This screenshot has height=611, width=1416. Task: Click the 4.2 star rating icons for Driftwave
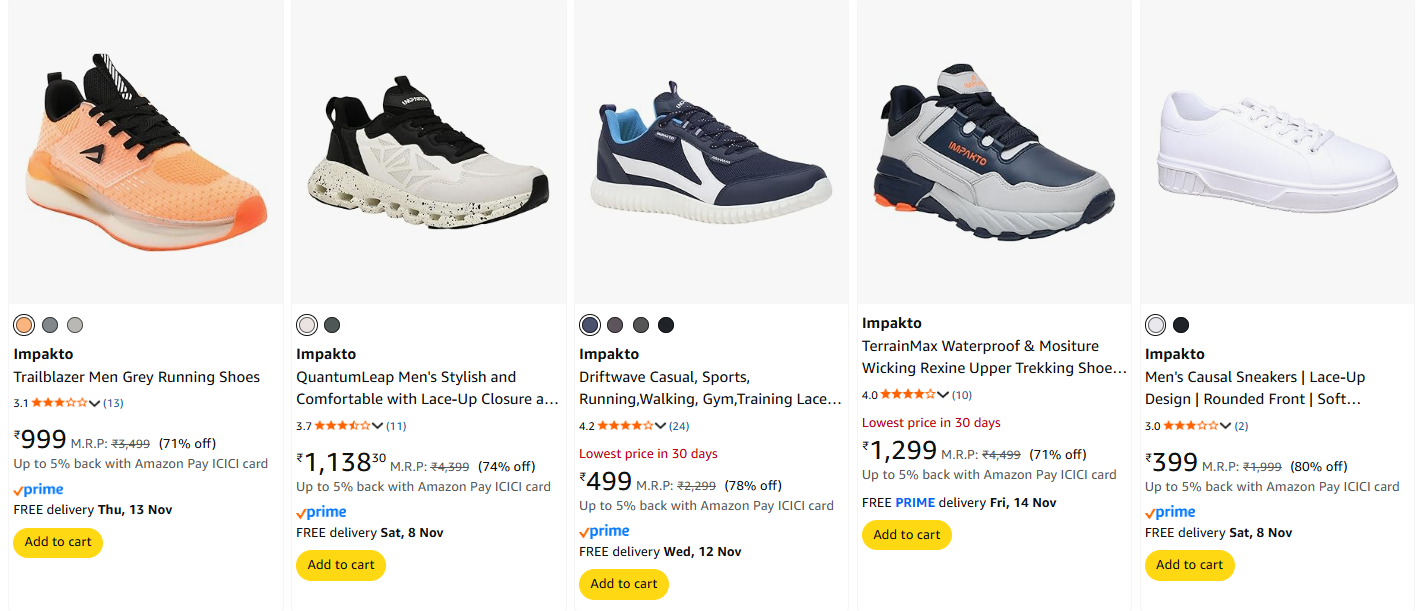coord(624,426)
